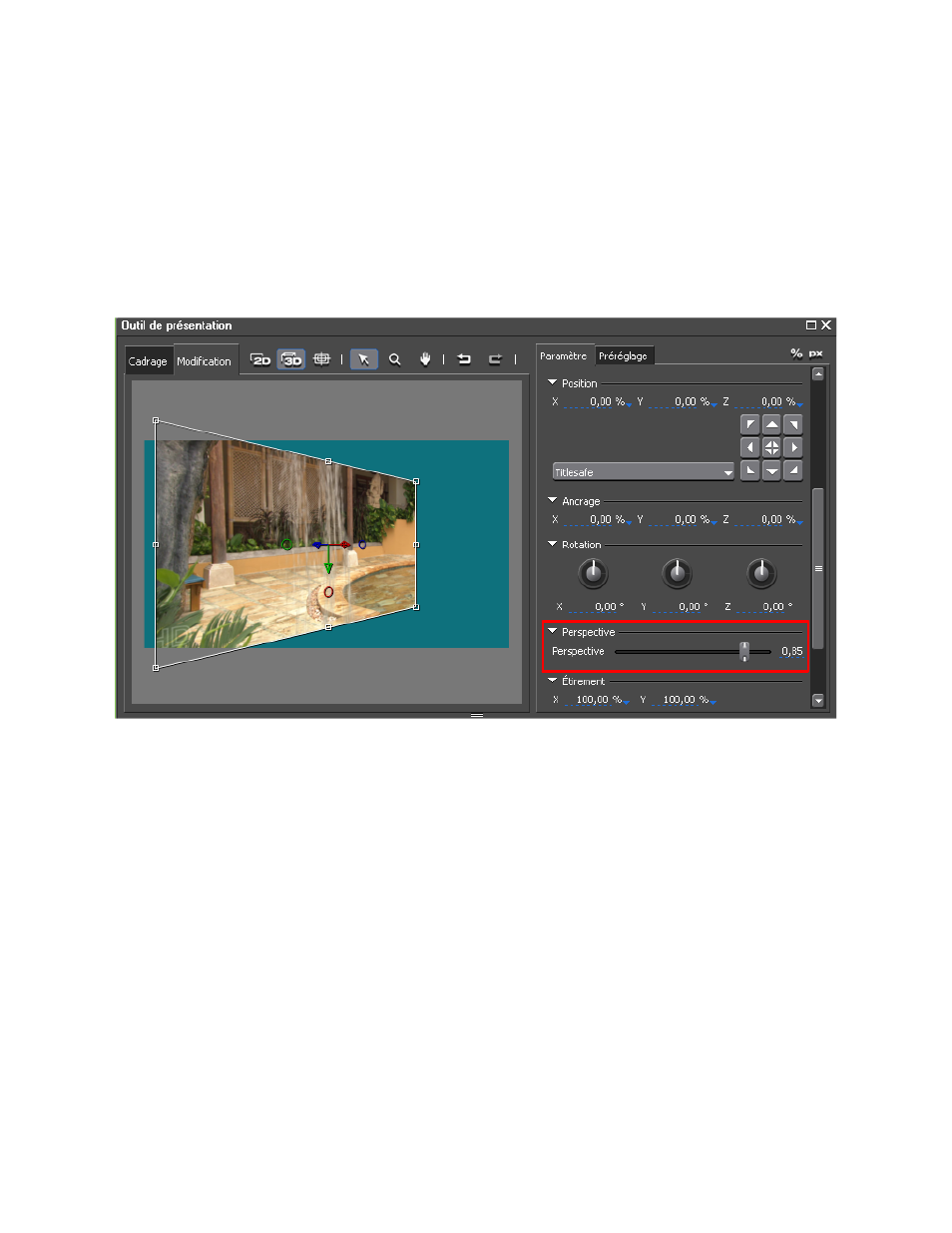Click the redo arrow icon
Screen dimensions: 952x1233
point(495,359)
